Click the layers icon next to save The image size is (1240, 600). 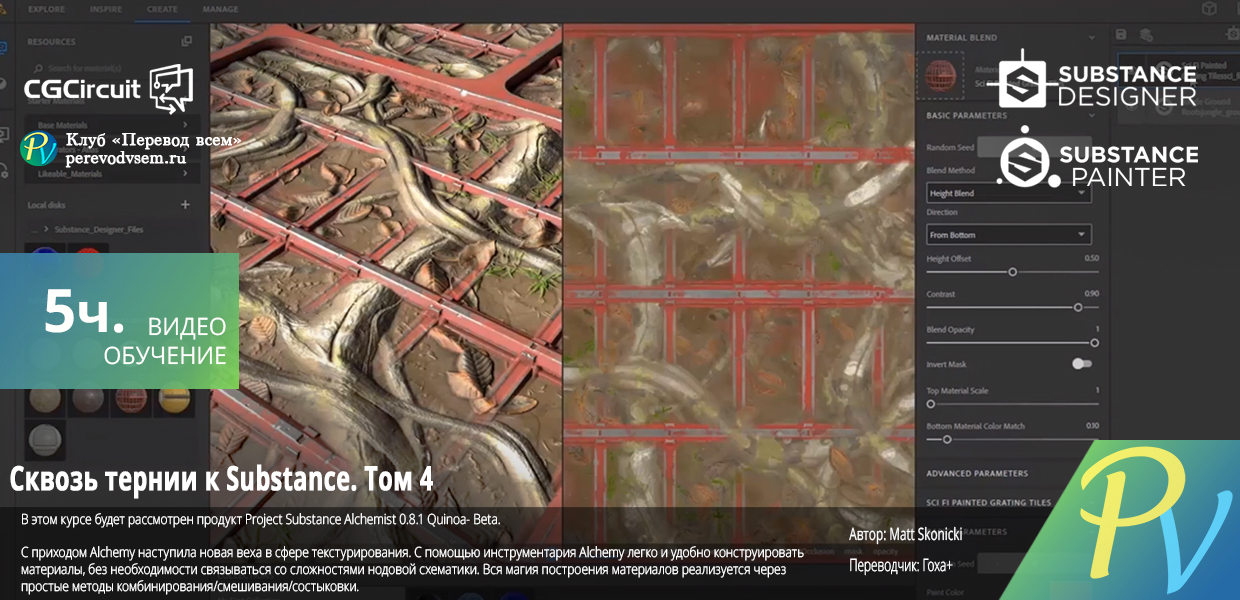(x=1144, y=34)
